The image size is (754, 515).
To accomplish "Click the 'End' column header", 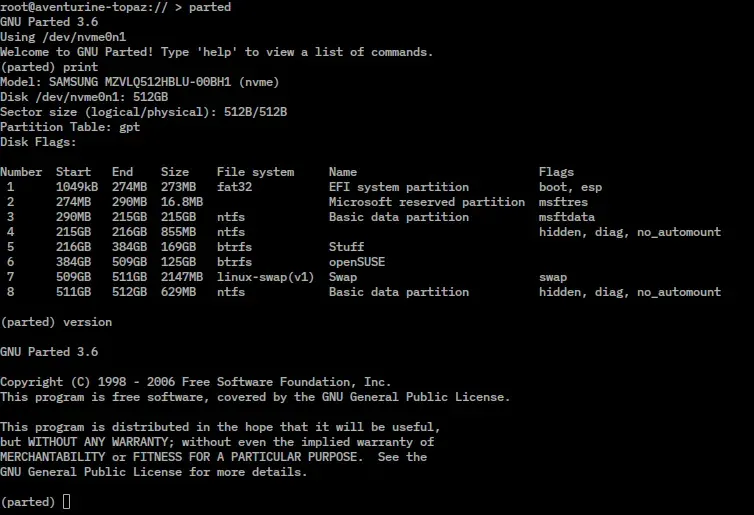I will tap(123, 172).
